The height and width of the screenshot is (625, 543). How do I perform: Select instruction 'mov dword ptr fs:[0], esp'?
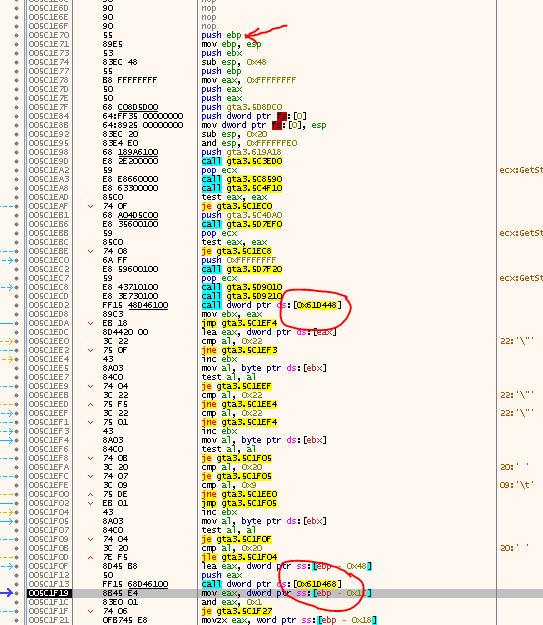click(x=264, y=125)
